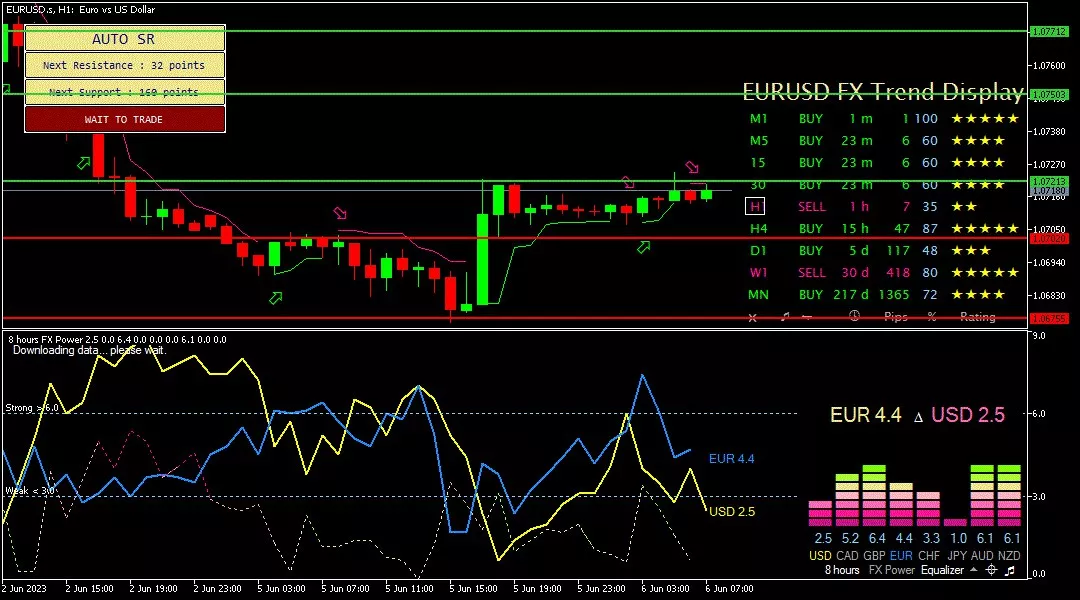Select the red down arrow above 5 Jun 07:00 candles
Screen dimensions: 1080x600
coord(340,213)
